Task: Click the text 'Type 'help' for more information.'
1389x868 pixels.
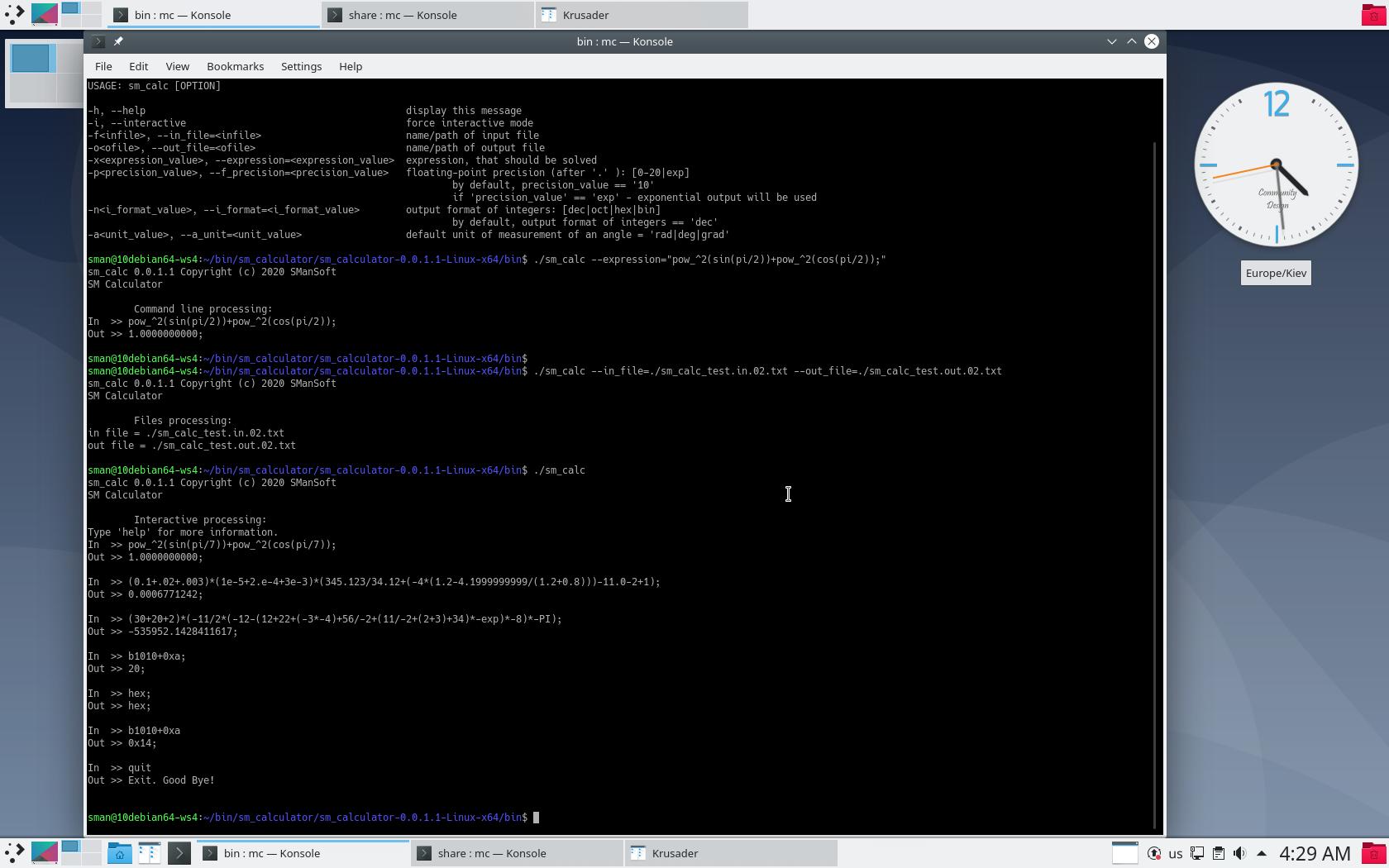Action: (183, 532)
